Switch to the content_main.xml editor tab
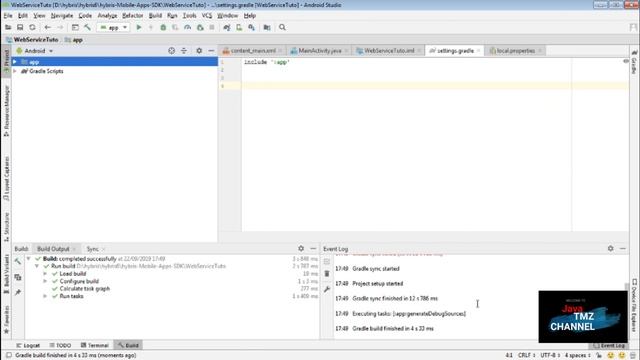This screenshot has height=360, width=640. point(253,51)
